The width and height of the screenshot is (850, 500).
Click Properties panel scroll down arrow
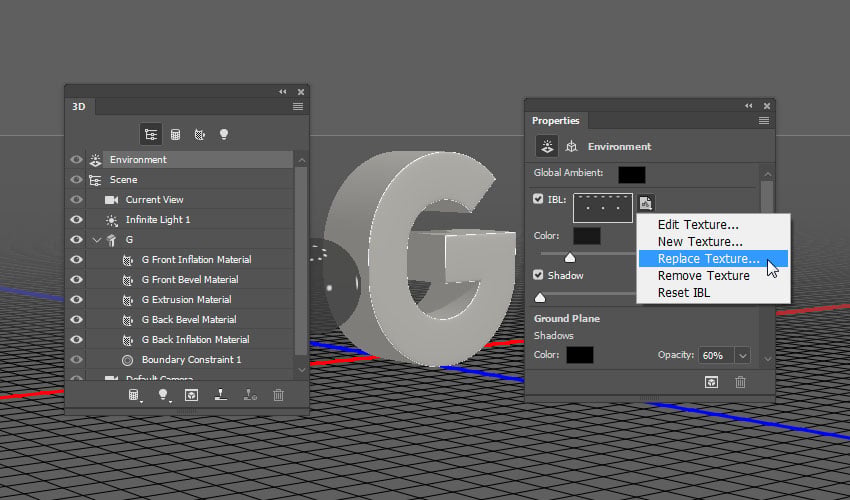pos(768,359)
